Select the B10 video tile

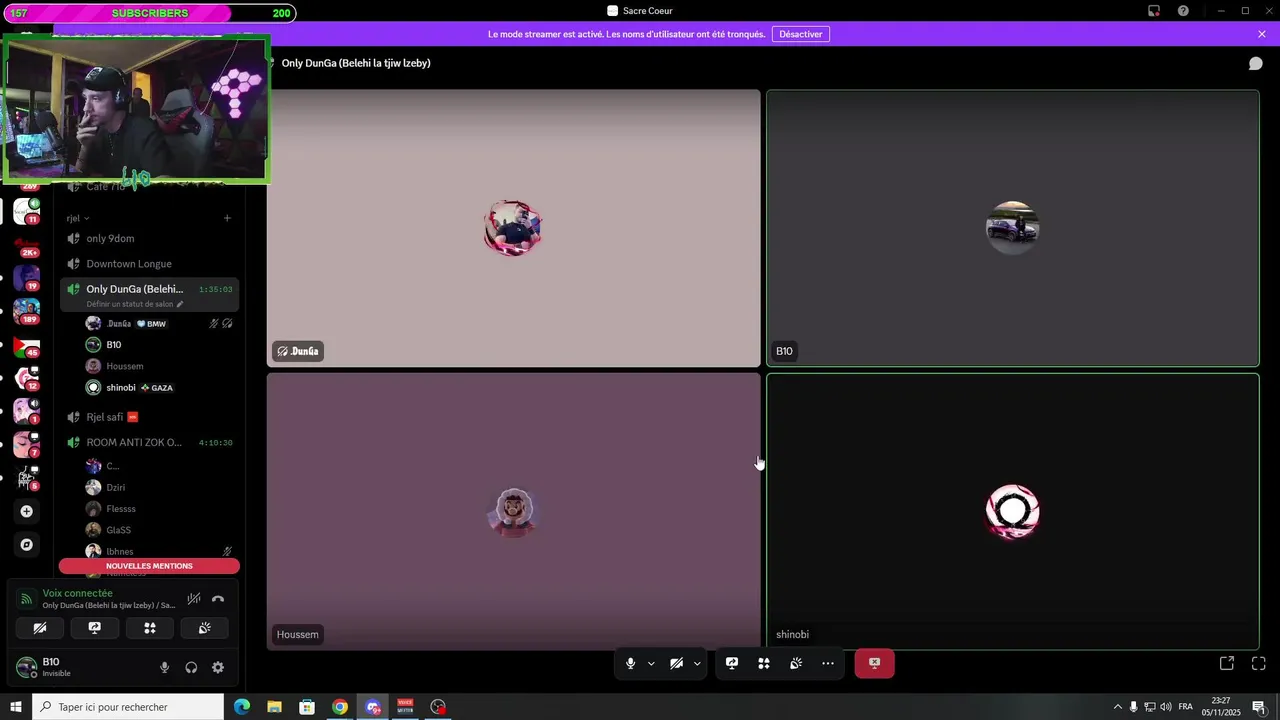(x=1013, y=228)
